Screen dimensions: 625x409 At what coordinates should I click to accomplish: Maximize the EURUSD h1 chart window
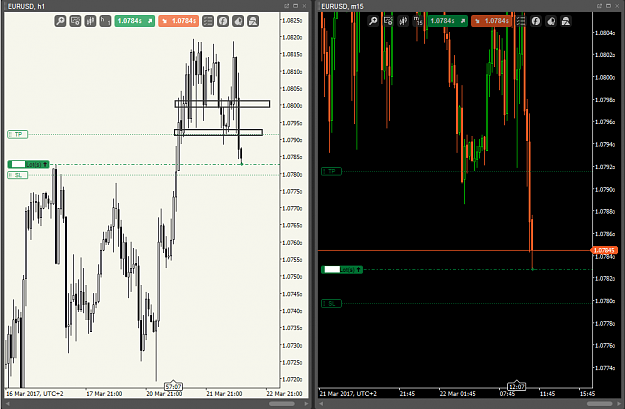tap(295, 6)
